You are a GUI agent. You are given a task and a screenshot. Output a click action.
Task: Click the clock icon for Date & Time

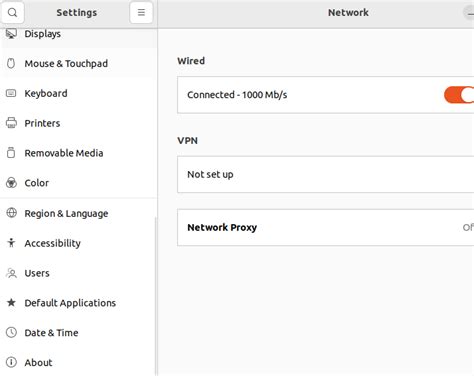point(11,332)
